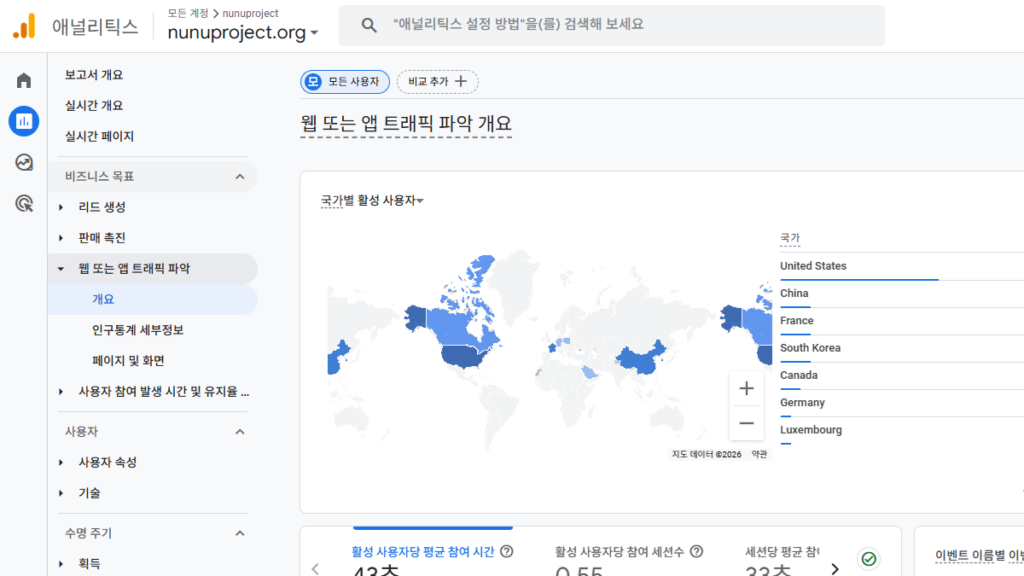The image size is (1024, 576).
Task: Go to the Home icon in sidebar
Action: [x=24, y=80]
